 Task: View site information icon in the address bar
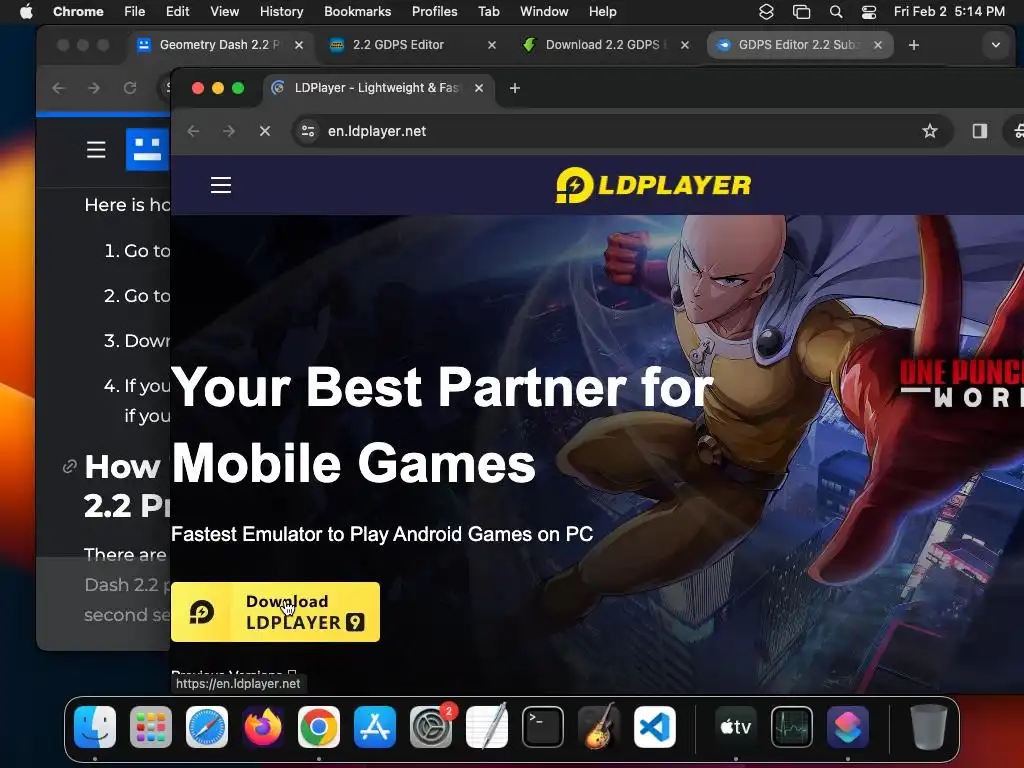click(308, 131)
